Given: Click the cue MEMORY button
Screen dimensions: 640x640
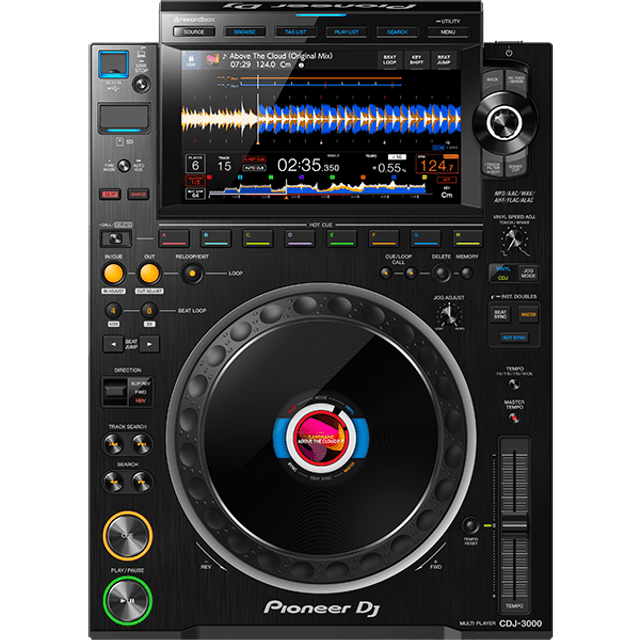Looking at the screenshot, I should click(467, 273).
